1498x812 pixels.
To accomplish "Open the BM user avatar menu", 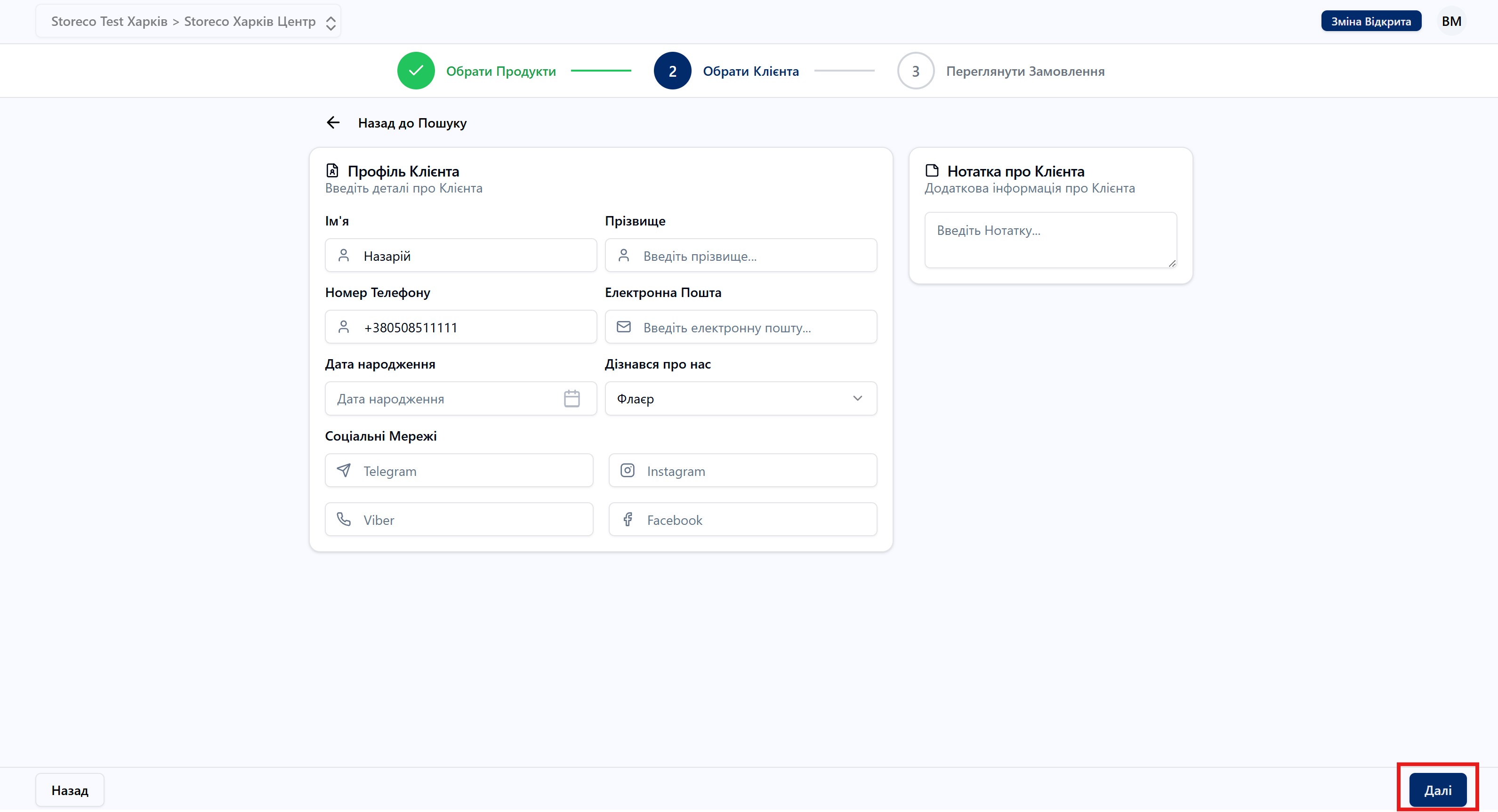I will point(1451,22).
